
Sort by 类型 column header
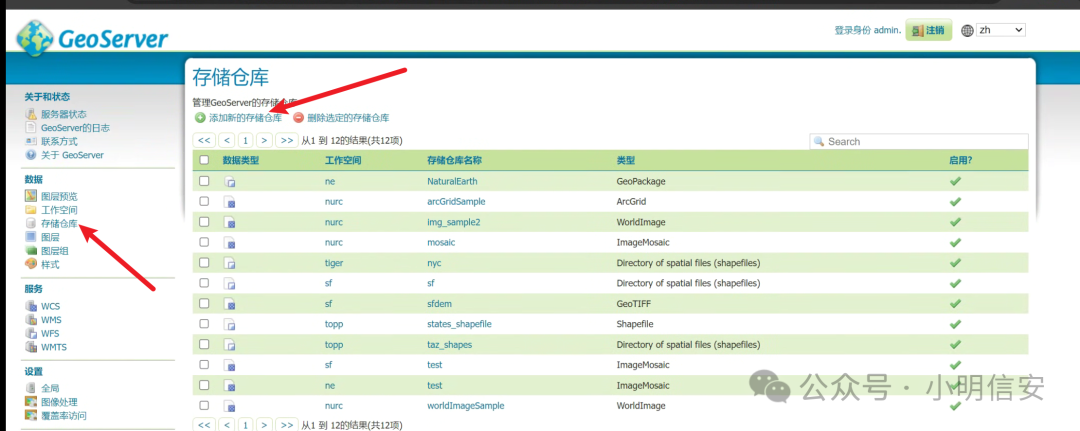point(625,160)
